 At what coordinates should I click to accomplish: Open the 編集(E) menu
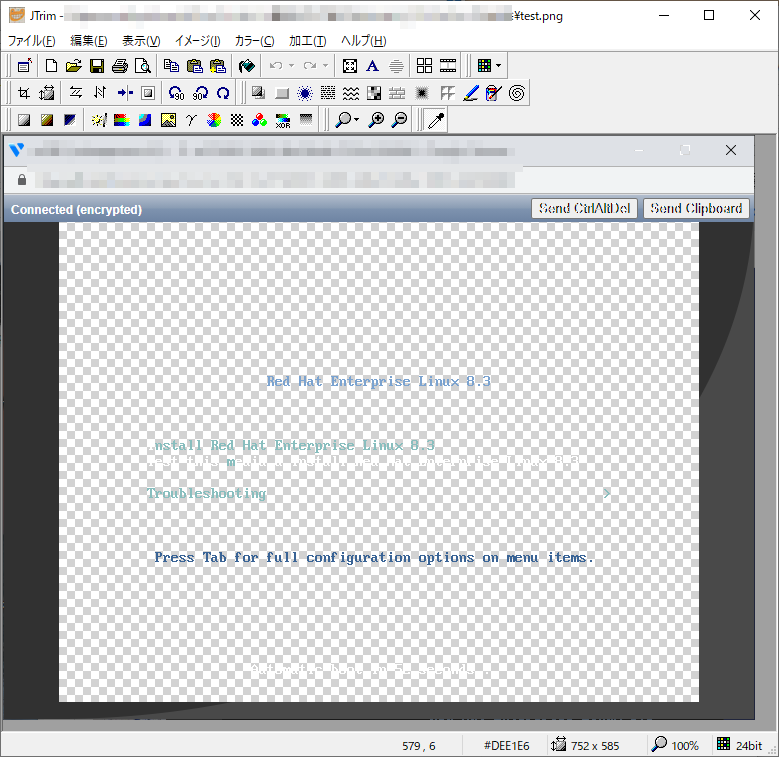tap(88, 41)
